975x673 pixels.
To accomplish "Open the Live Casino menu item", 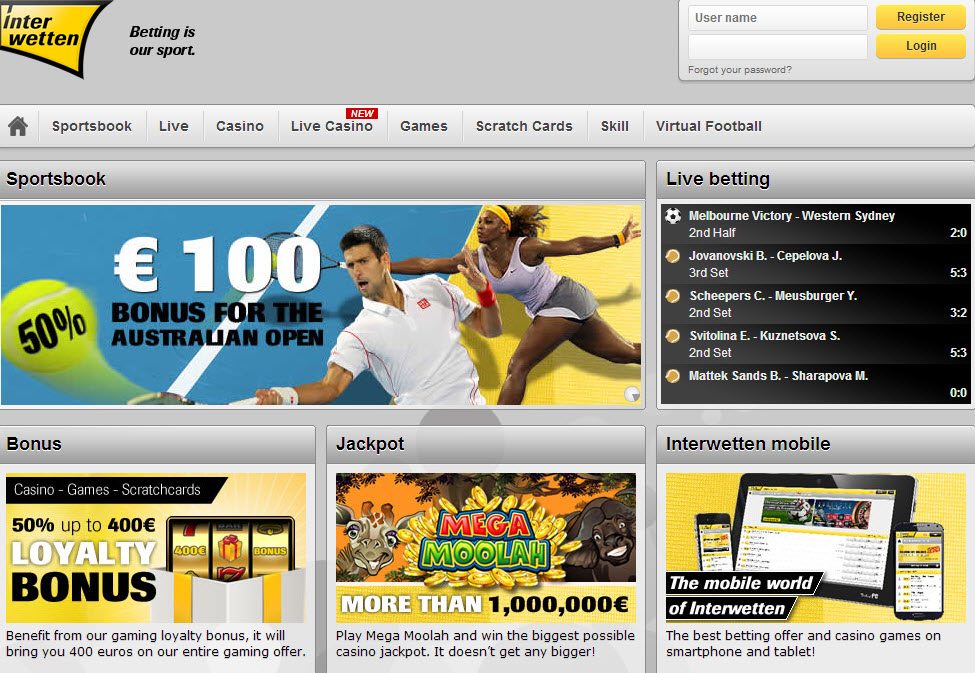I will coord(332,126).
